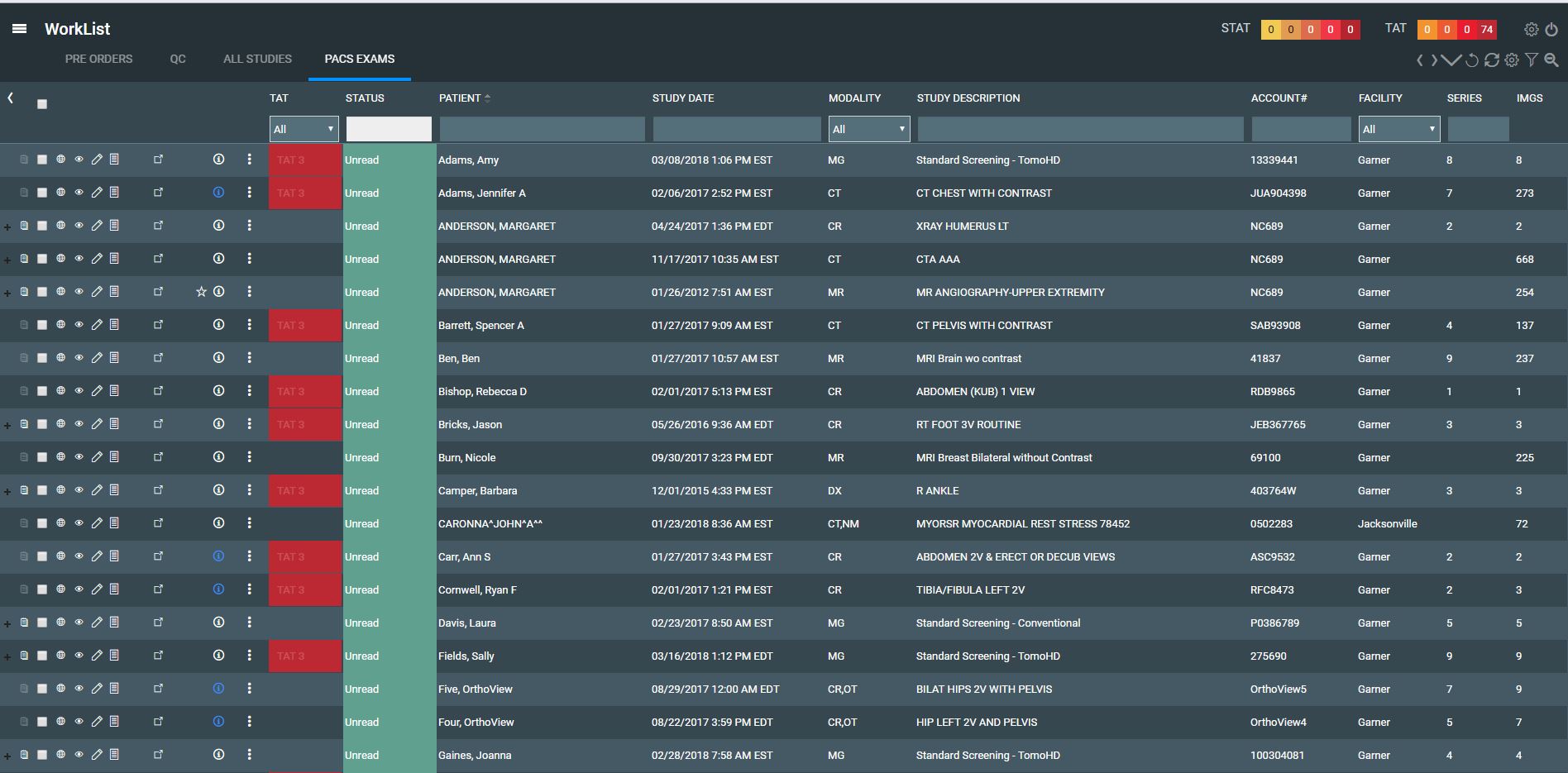Collapse the left panel with back chevron
Viewport: 1568px width, 773px height.
click(x=11, y=98)
